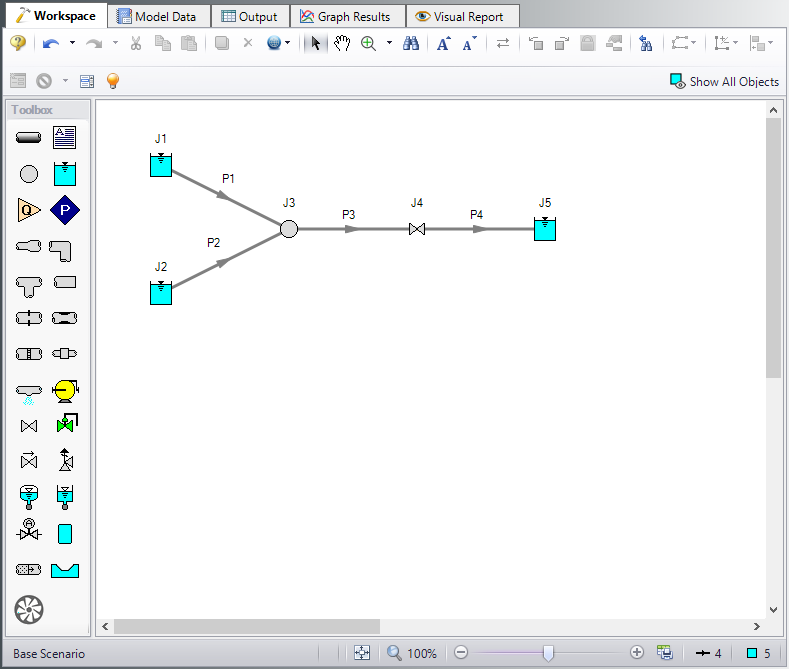The height and width of the screenshot is (669, 789).
Task: Click the zoom slider handle
Action: [x=548, y=653]
